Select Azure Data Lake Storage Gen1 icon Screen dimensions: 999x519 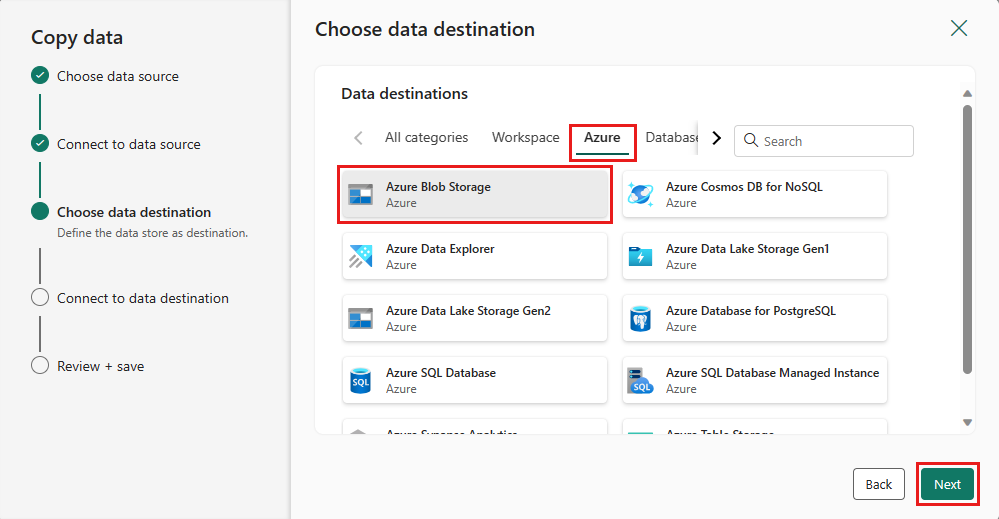pos(640,256)
